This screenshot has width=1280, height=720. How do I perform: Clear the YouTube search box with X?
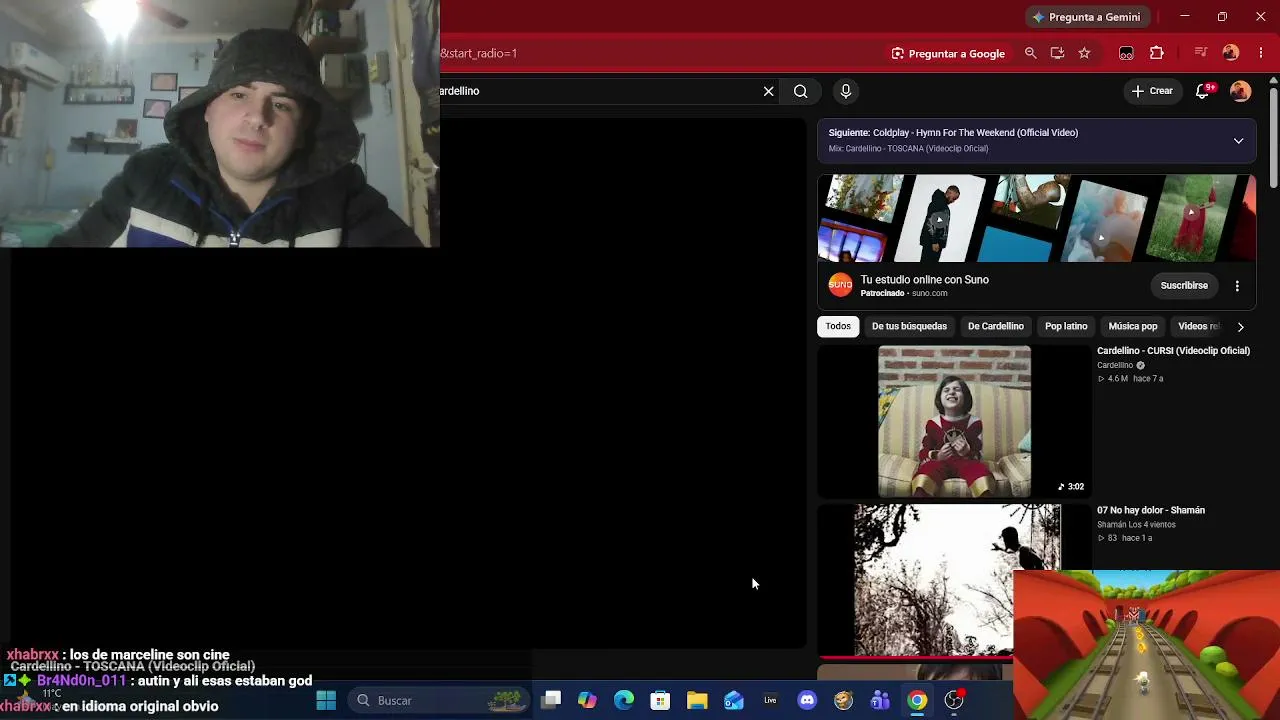(x=768, y=91)
